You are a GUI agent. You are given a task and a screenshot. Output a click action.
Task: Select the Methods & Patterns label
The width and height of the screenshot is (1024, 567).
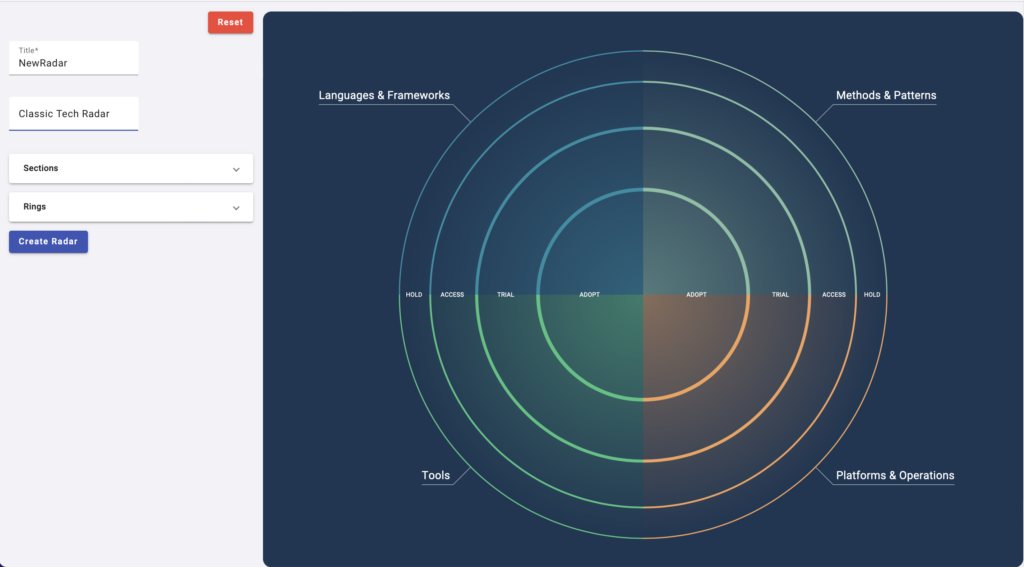pyautogui.click(x=886, y=96)
